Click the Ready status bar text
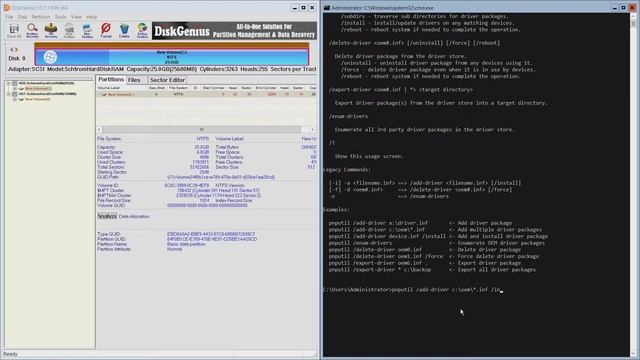This screenshot has height=360, width=640. [11, 354]
